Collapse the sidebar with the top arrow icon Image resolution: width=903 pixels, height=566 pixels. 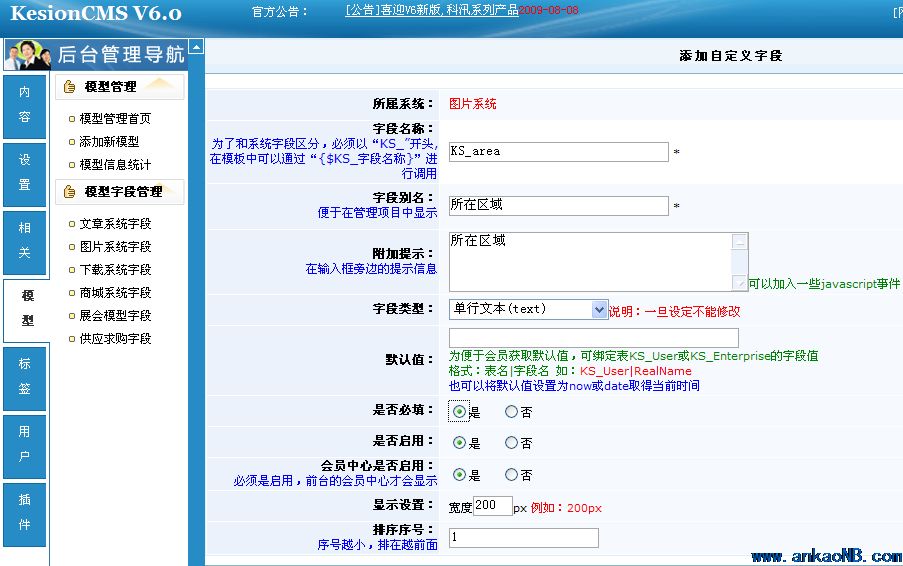click(x=196, y=47)
